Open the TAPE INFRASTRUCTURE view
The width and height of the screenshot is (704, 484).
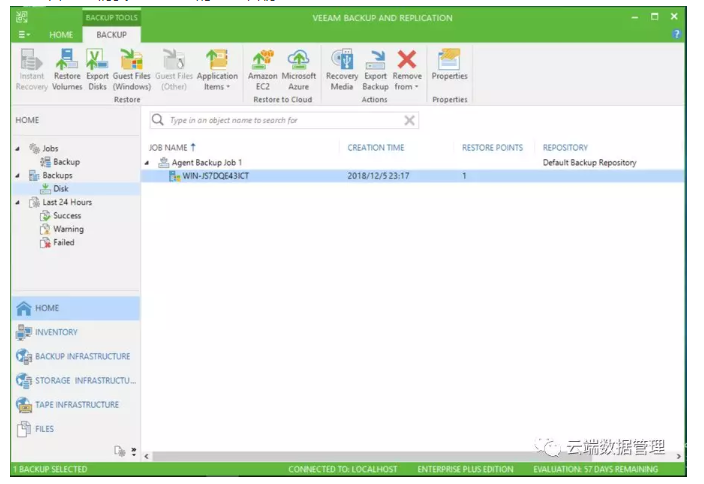[76, 405]
